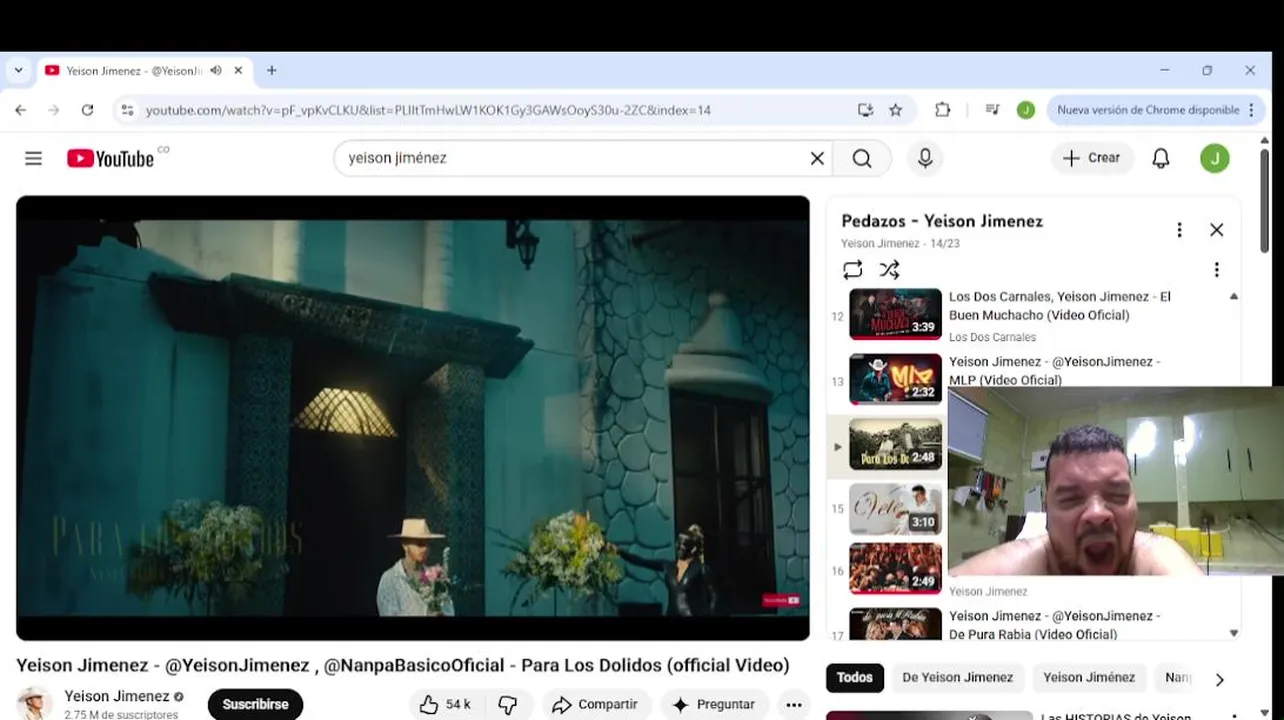Image resolution: width=1284 pixels, height=720 pixels.
Task: Open the tab search dropdown arrow
Action: tap(18, 71)
